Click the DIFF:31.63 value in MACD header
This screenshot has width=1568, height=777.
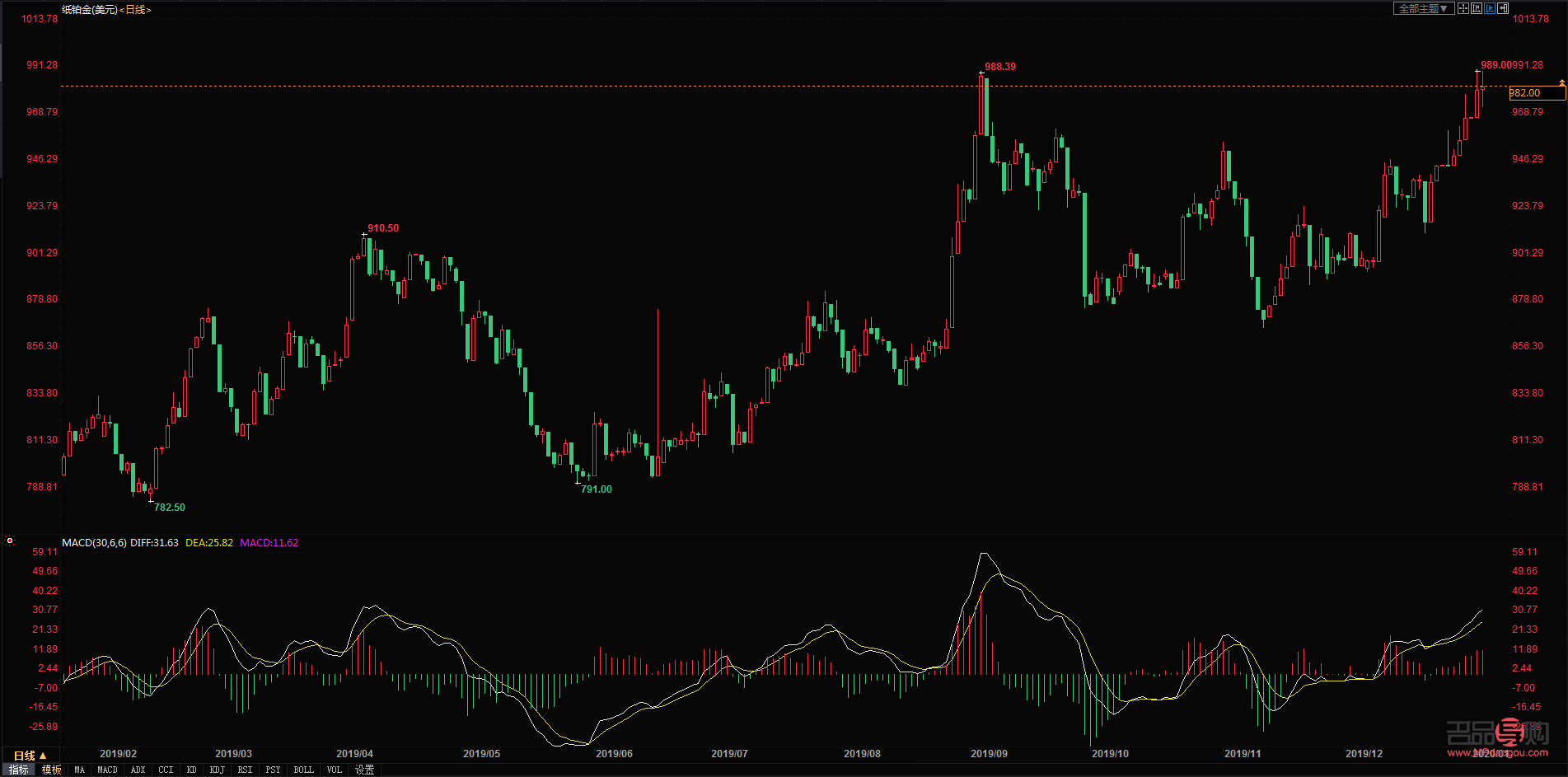(153, 542)
